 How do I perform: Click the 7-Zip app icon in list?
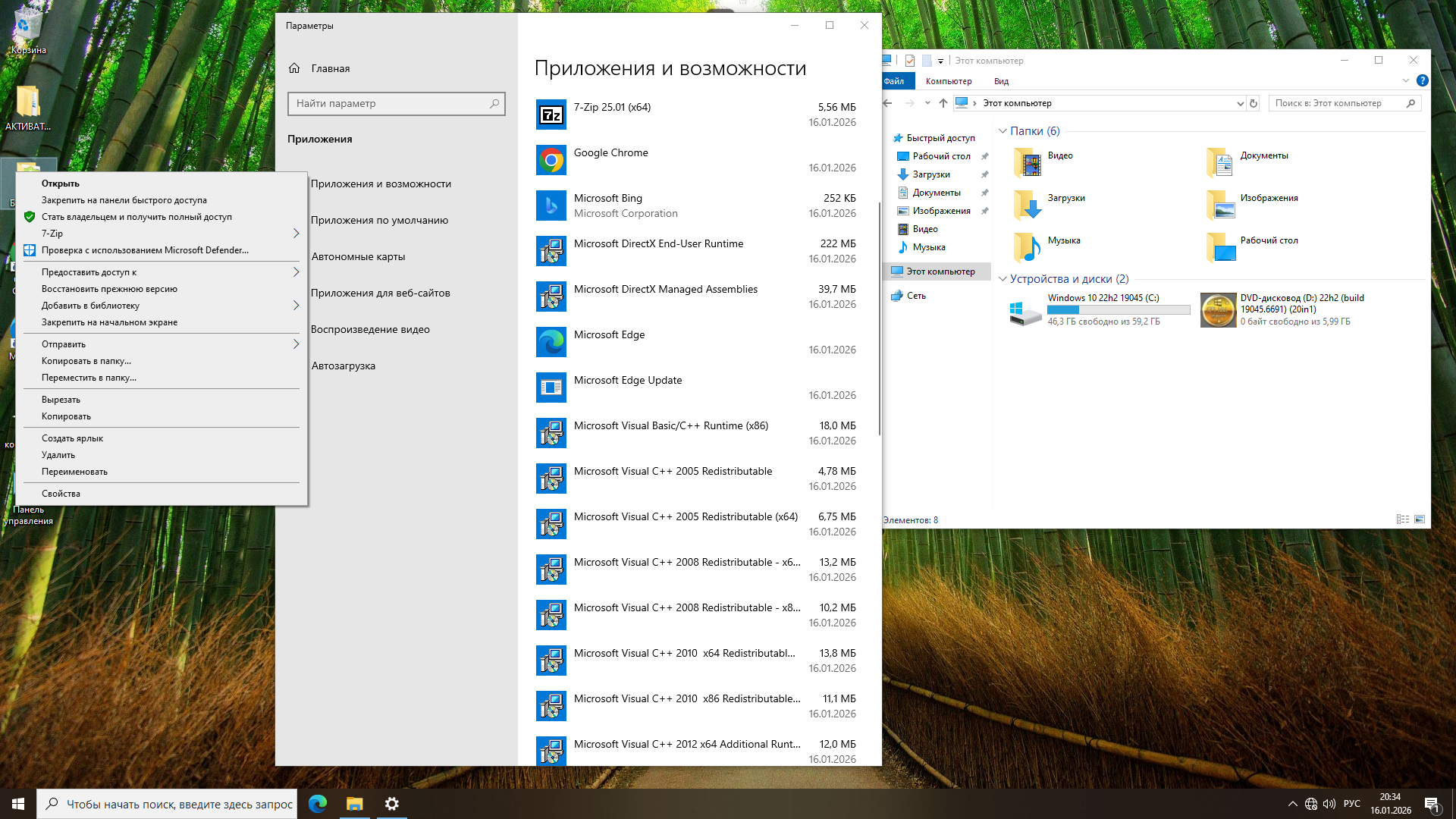551,115
